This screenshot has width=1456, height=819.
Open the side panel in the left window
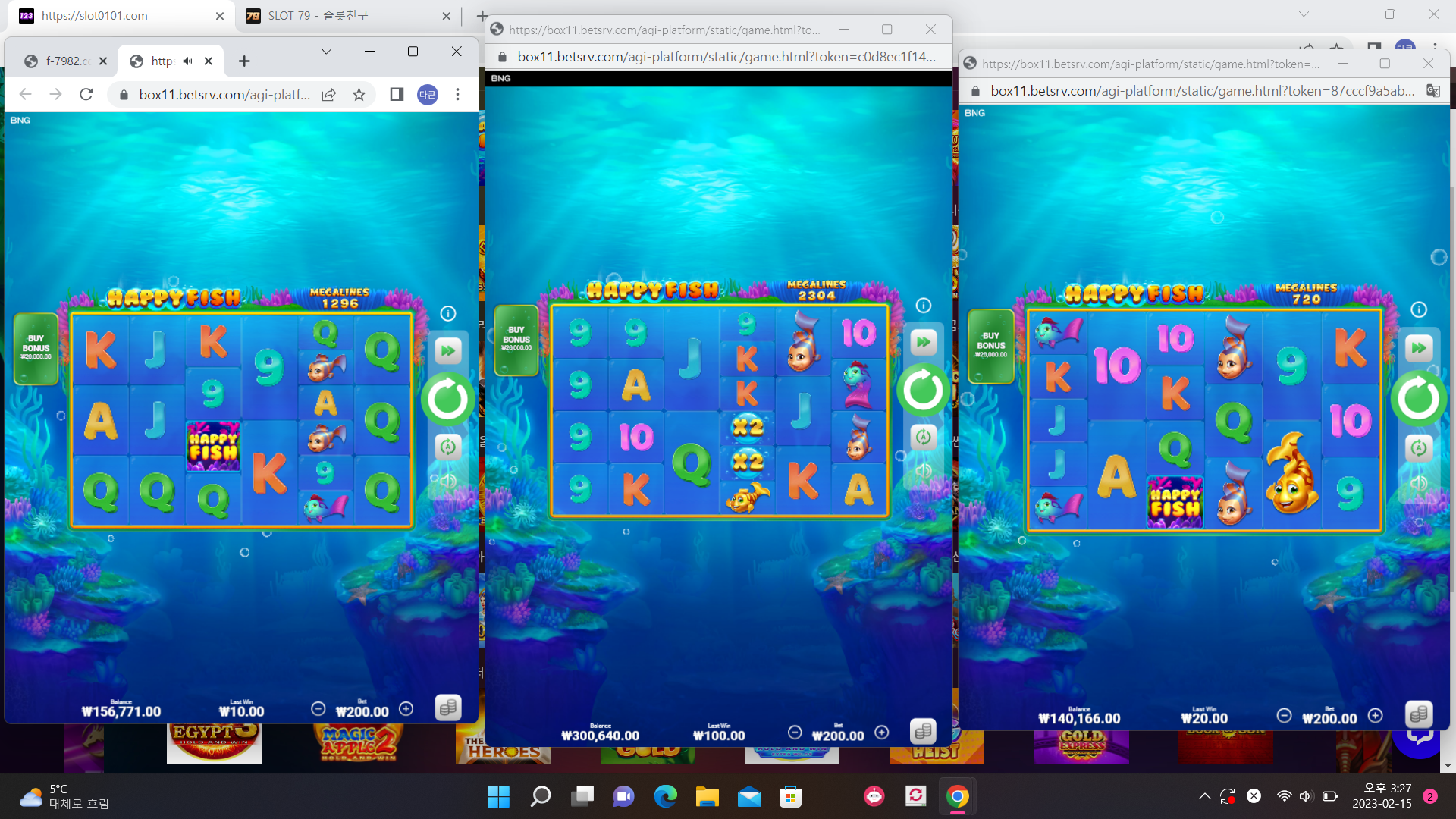pyautogui.click(x=397, y=94)
